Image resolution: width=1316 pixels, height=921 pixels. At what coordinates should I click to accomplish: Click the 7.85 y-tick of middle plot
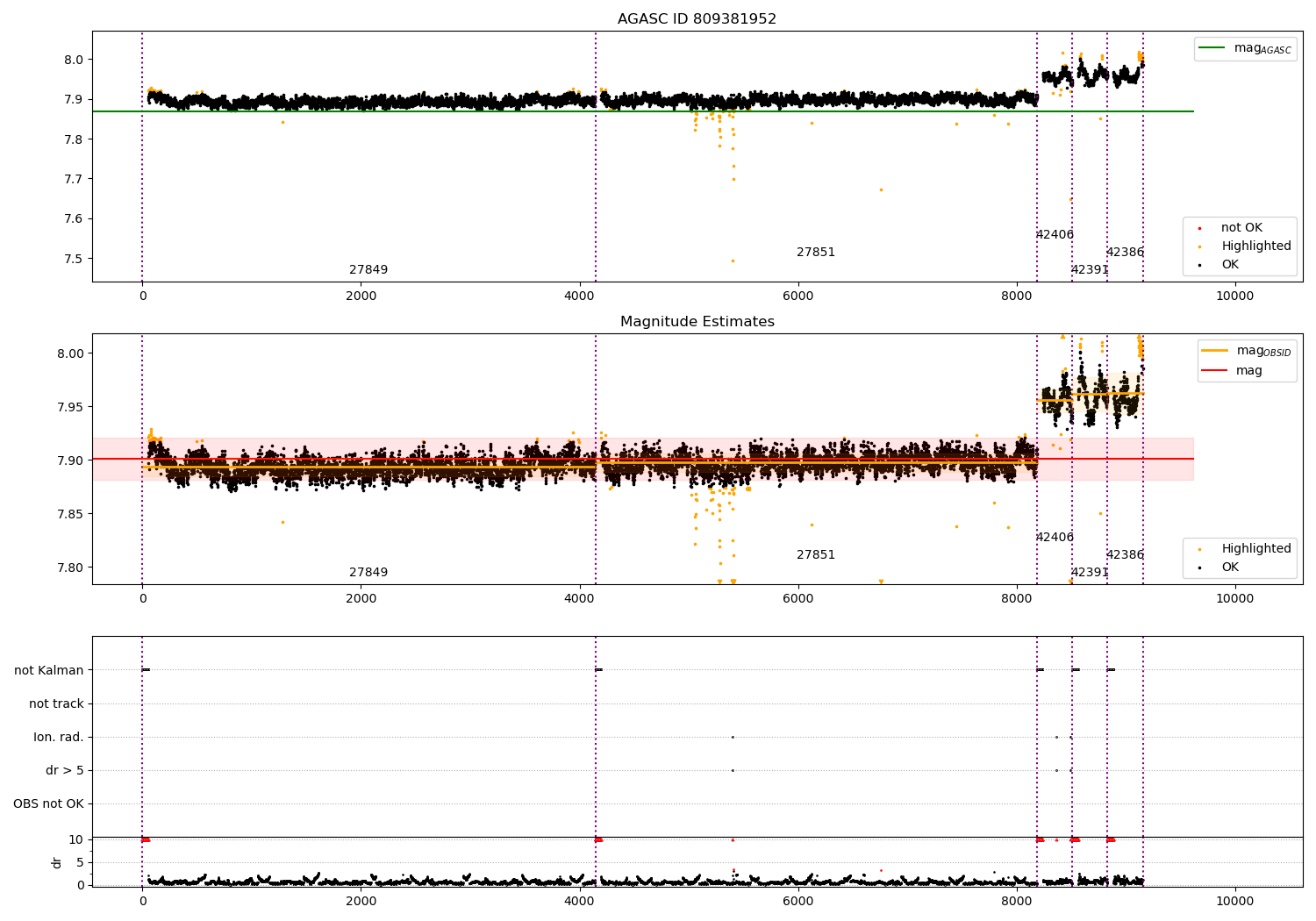pos(69,514)
